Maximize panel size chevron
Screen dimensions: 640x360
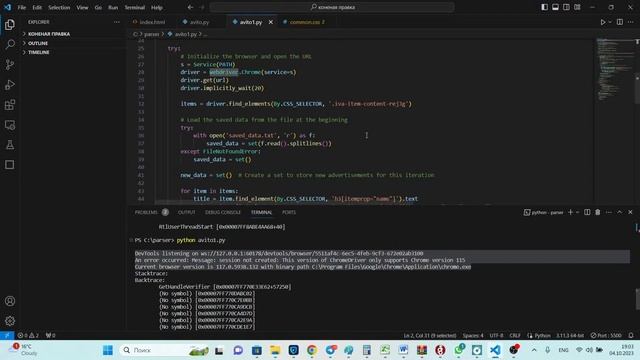point(620,212)
